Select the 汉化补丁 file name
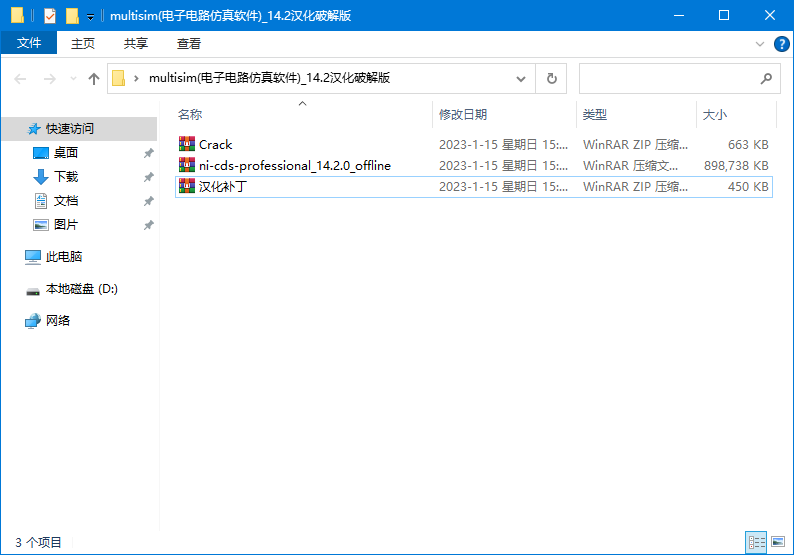Viewport: 794px width, 555px height. tap(223, 187)
